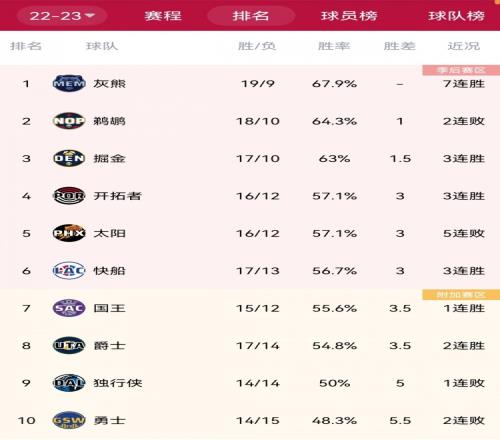The width and height of the screenshot is (500, 440).
Task: Switch to the 赛程 tab
Action: coord(163,16)
